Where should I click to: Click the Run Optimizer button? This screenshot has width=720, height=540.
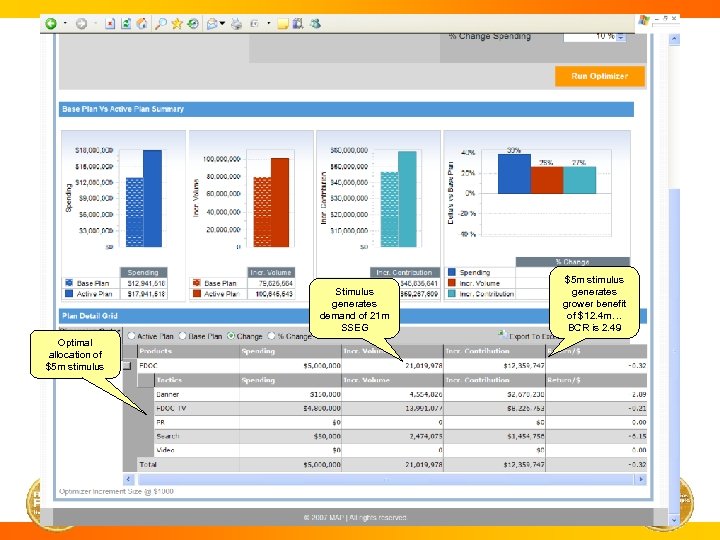[x=600, y=76]
